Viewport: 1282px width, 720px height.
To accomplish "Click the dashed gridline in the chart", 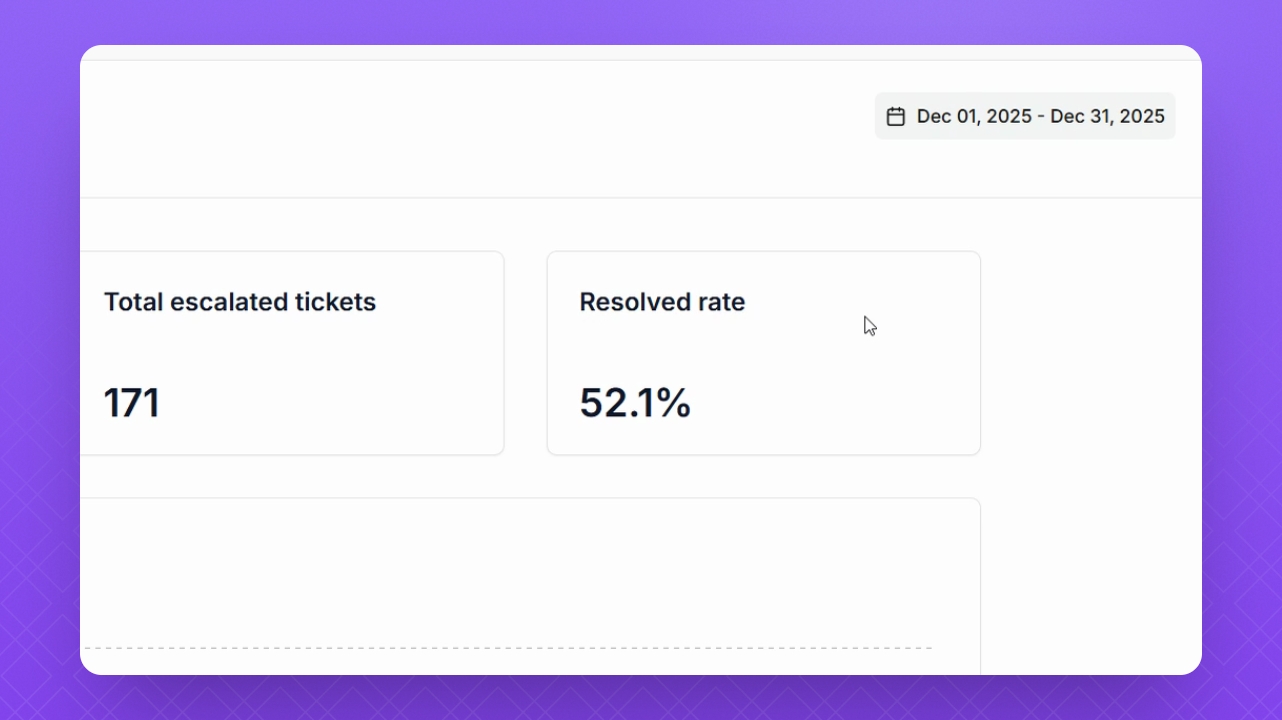I will (500, 648).
